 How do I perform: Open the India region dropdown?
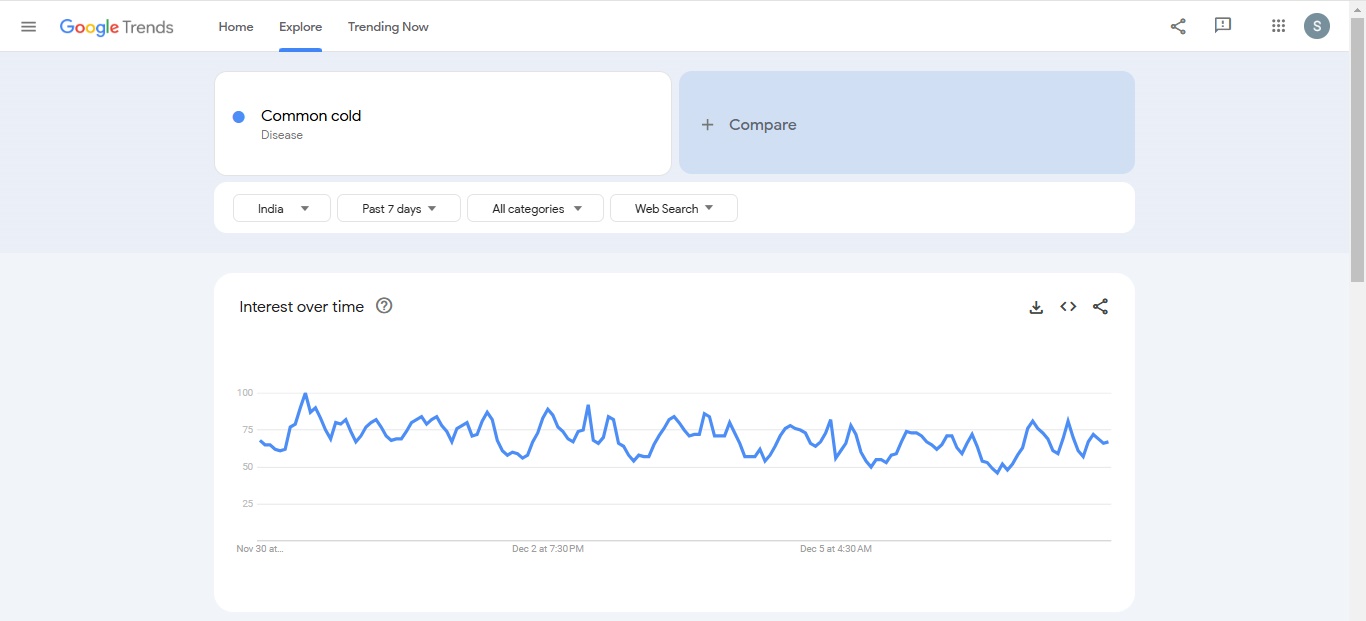281,208
